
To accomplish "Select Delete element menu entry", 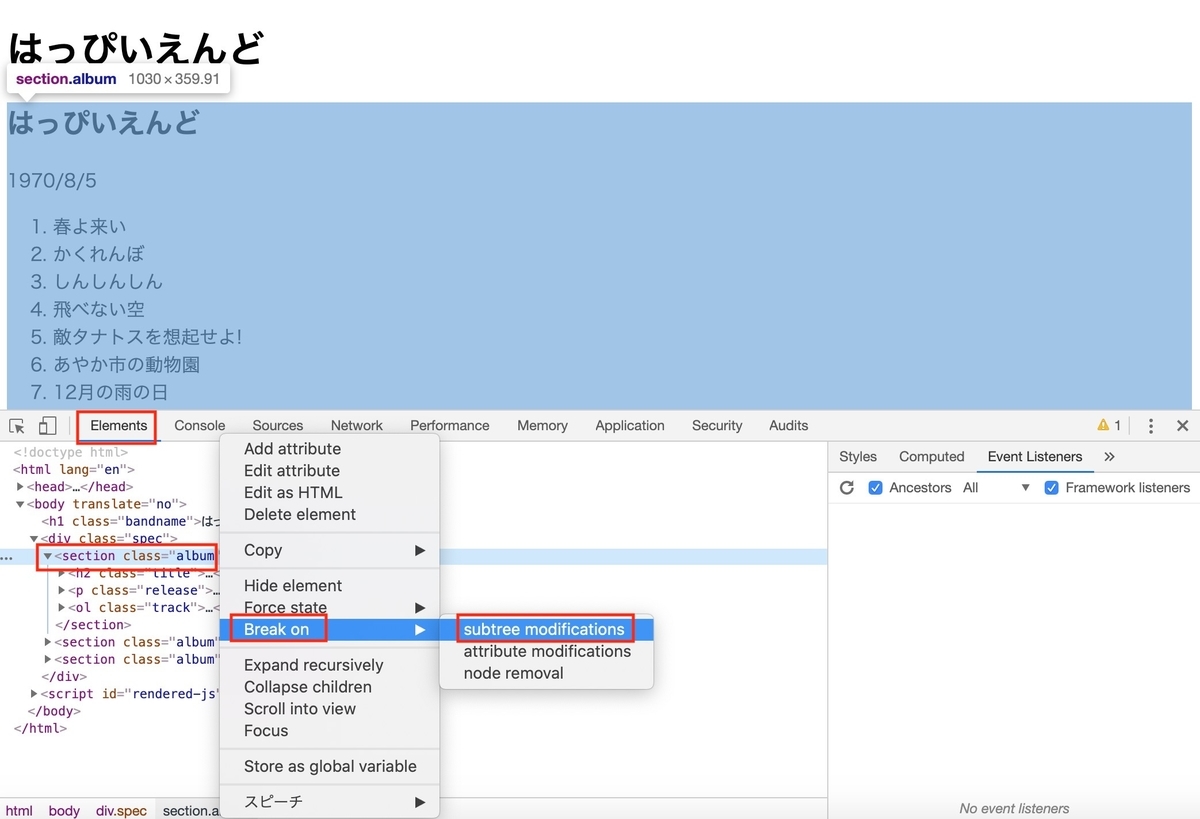I will click(x=330, y=515).
